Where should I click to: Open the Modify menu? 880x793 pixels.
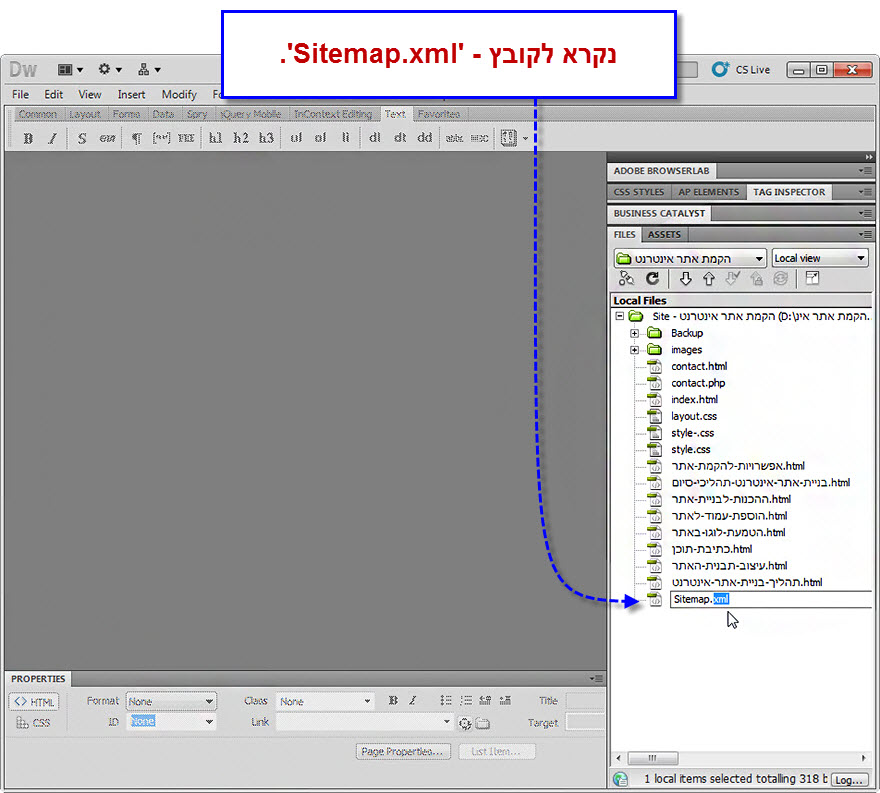pyautogui.click(x=179, y=94)
